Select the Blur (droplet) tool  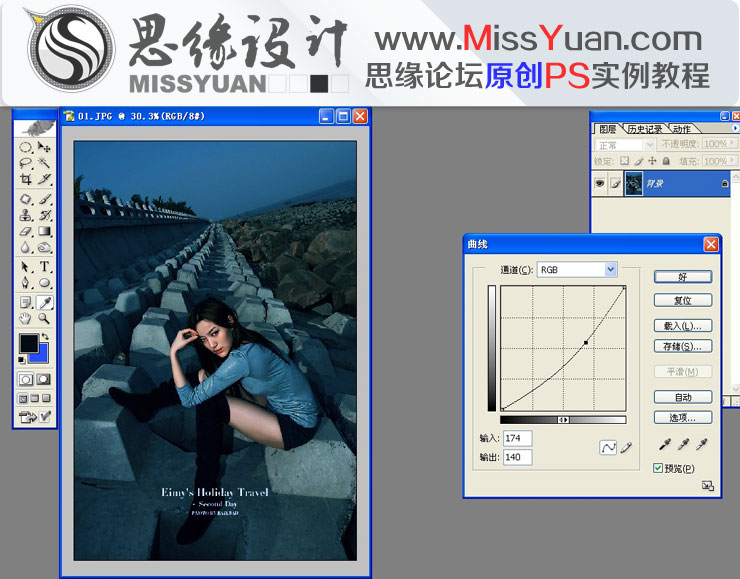[26, 247]
